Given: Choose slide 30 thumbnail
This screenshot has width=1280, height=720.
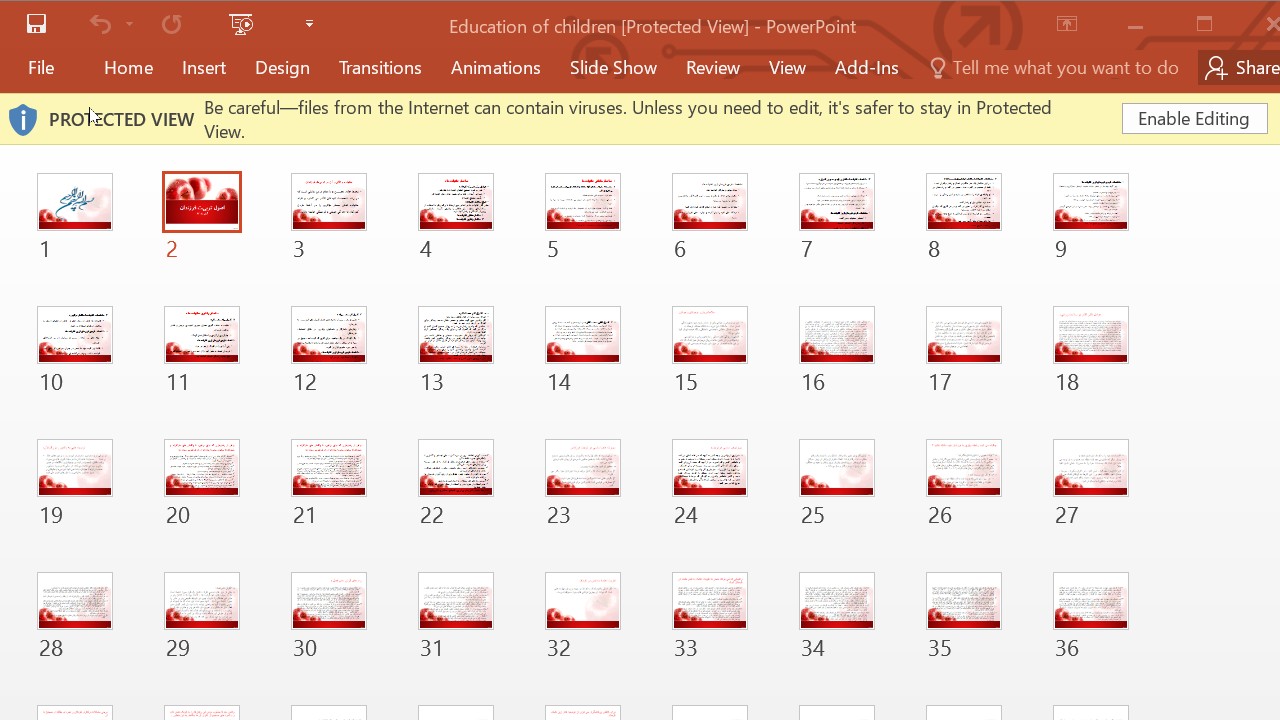Looking at the screenshot, I should pyautogui.click(x=329, y=601).
